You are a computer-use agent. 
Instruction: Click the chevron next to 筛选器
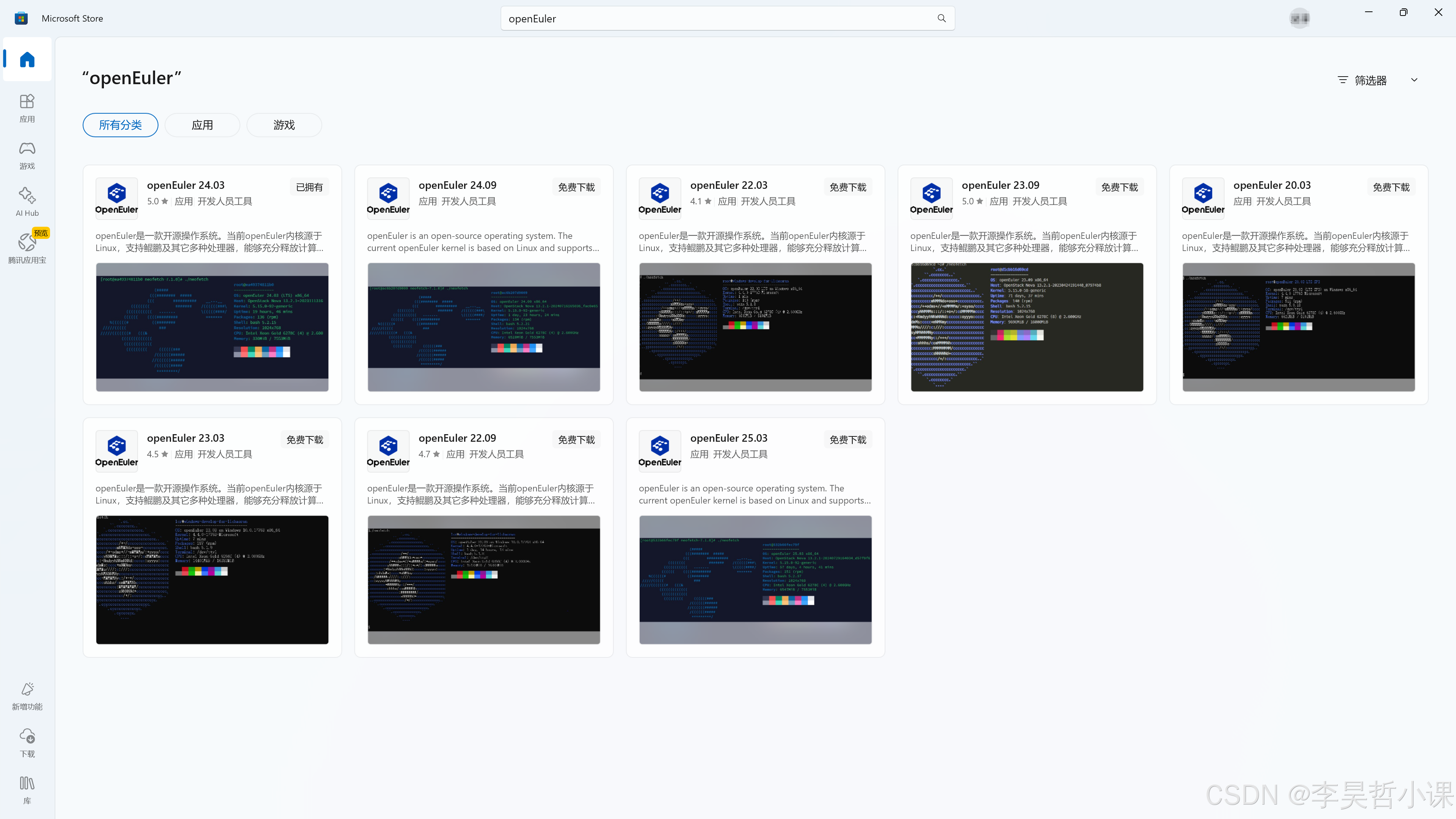(1414, 80)
